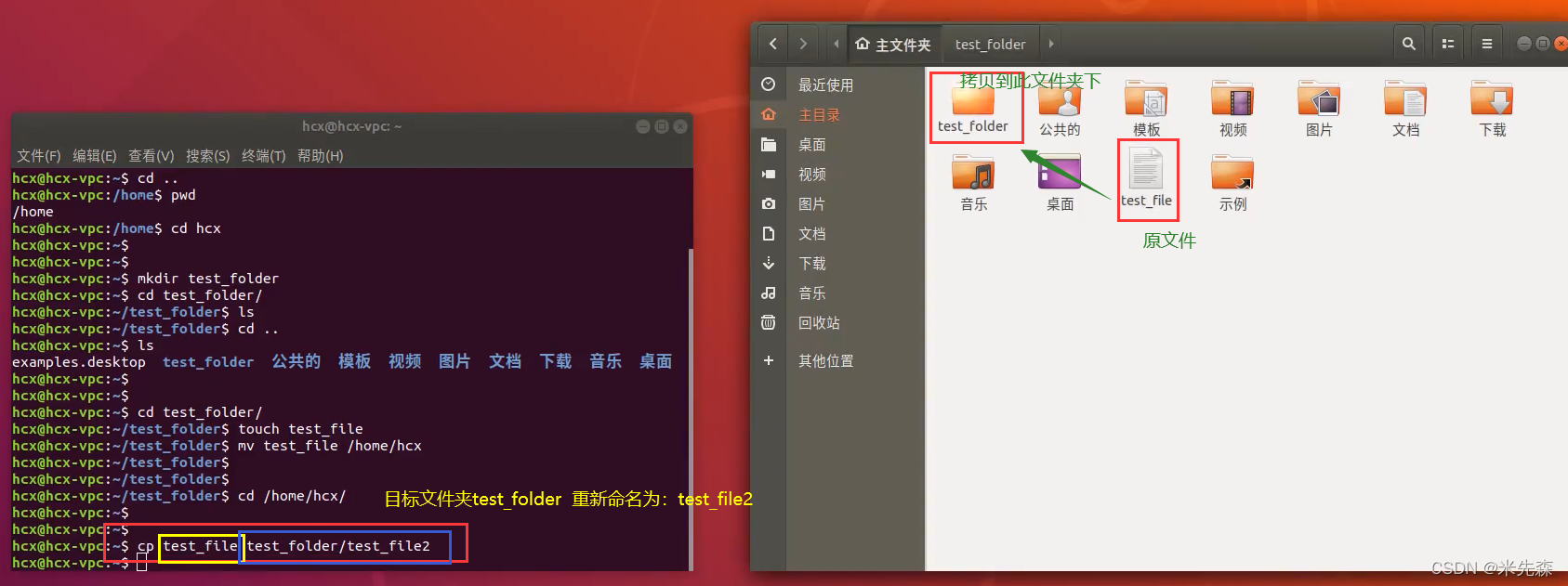The width and height of the screenshot is (1568, 586).
Task: Select the test_file document icon
Action: coord(1146,168)
